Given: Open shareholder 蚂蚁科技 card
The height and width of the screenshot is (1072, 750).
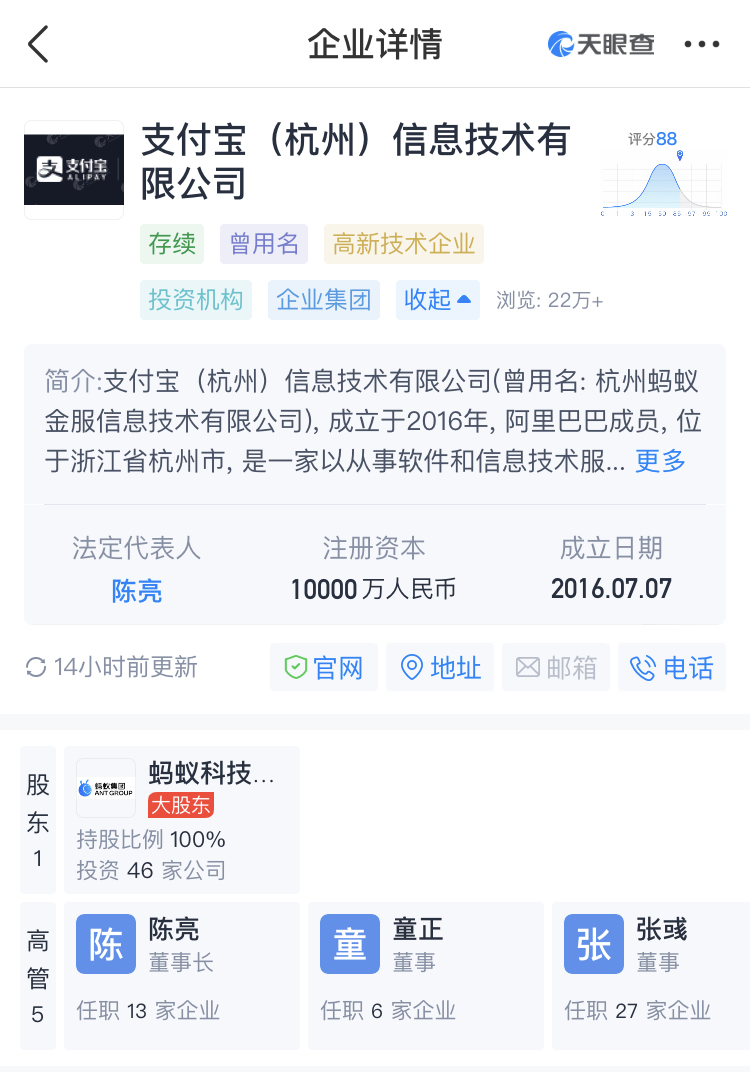Looking at the screenshot, I should [182, 820].
